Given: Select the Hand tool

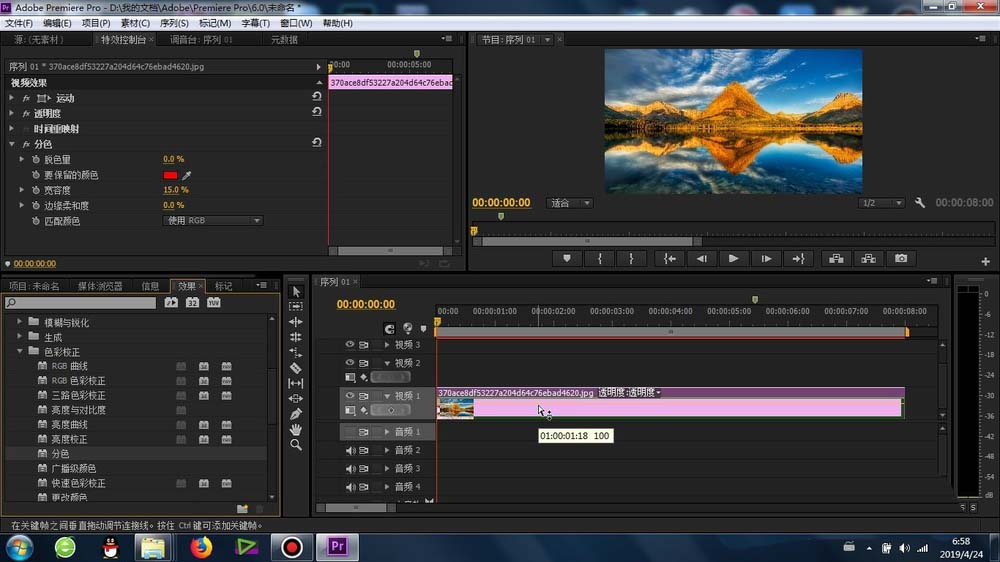Looking at the screenshot, I should [x=296, y=429].
